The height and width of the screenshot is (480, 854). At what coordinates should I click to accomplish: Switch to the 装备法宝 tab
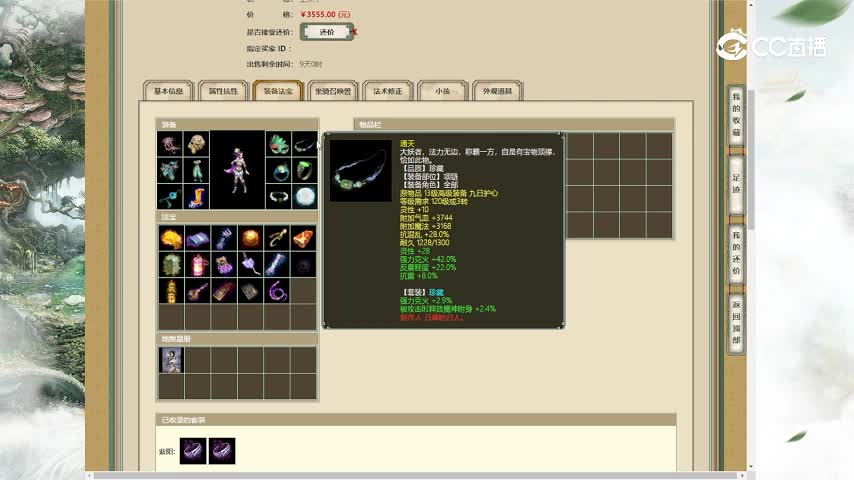278,91
